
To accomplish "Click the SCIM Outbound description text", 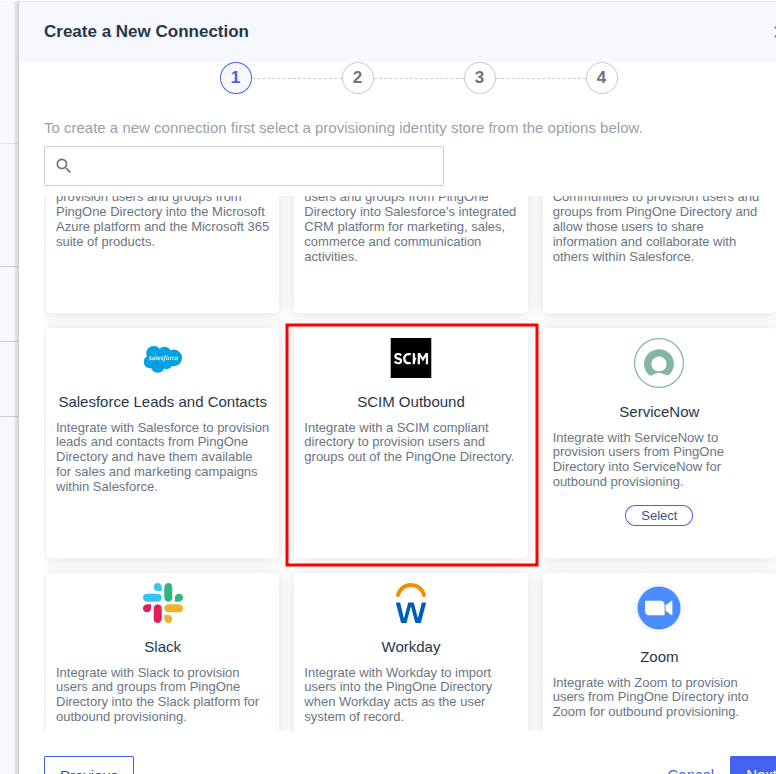I will click(409, 442).
